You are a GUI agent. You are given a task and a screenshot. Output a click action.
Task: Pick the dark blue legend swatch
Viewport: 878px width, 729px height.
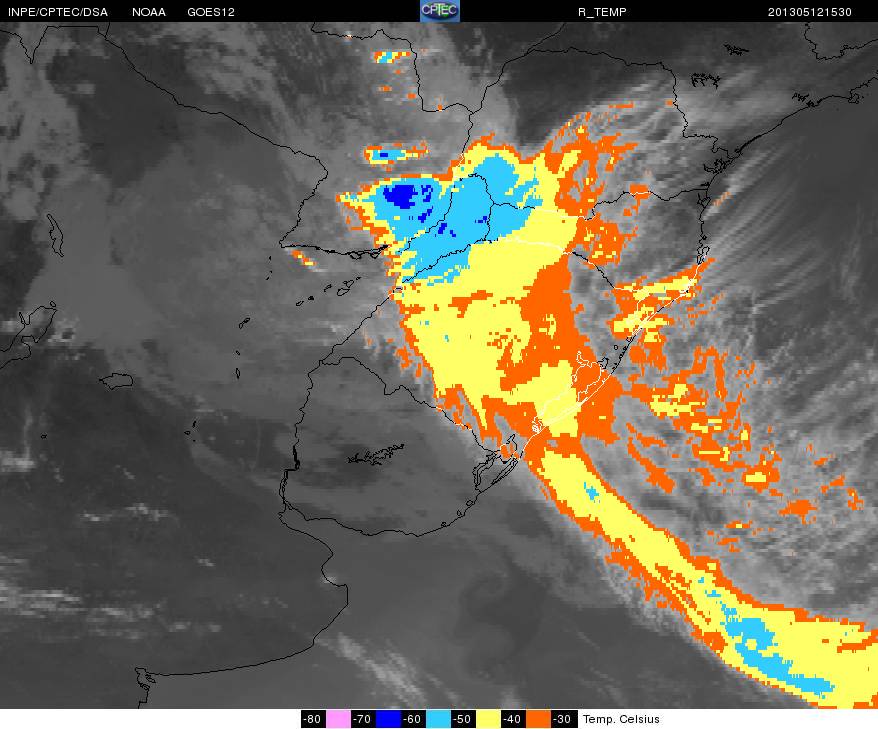pos(388,719)
